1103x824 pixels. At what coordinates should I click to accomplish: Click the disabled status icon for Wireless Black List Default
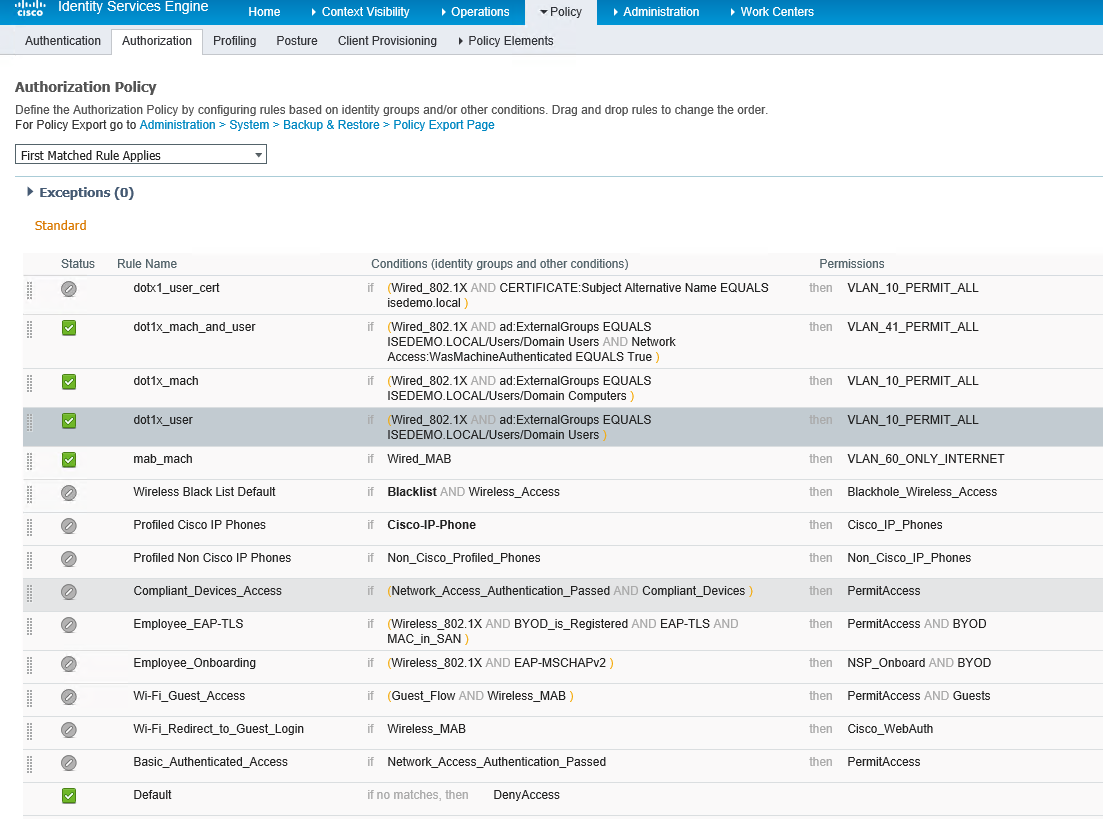pos(69,493)
